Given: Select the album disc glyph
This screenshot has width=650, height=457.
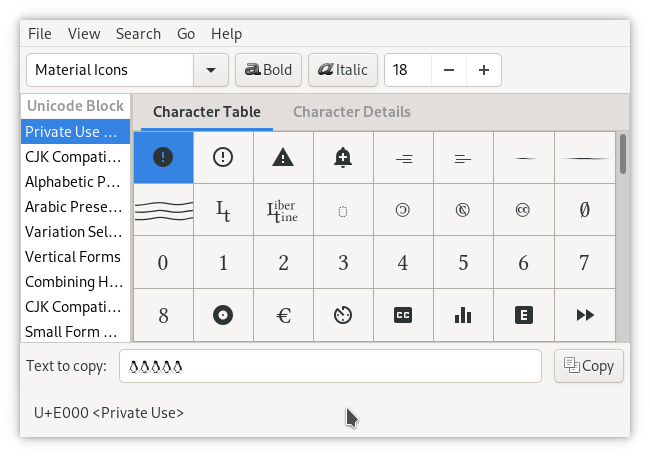Looking at the screenshot, I should pyautogui.click(x=223, y=315).
